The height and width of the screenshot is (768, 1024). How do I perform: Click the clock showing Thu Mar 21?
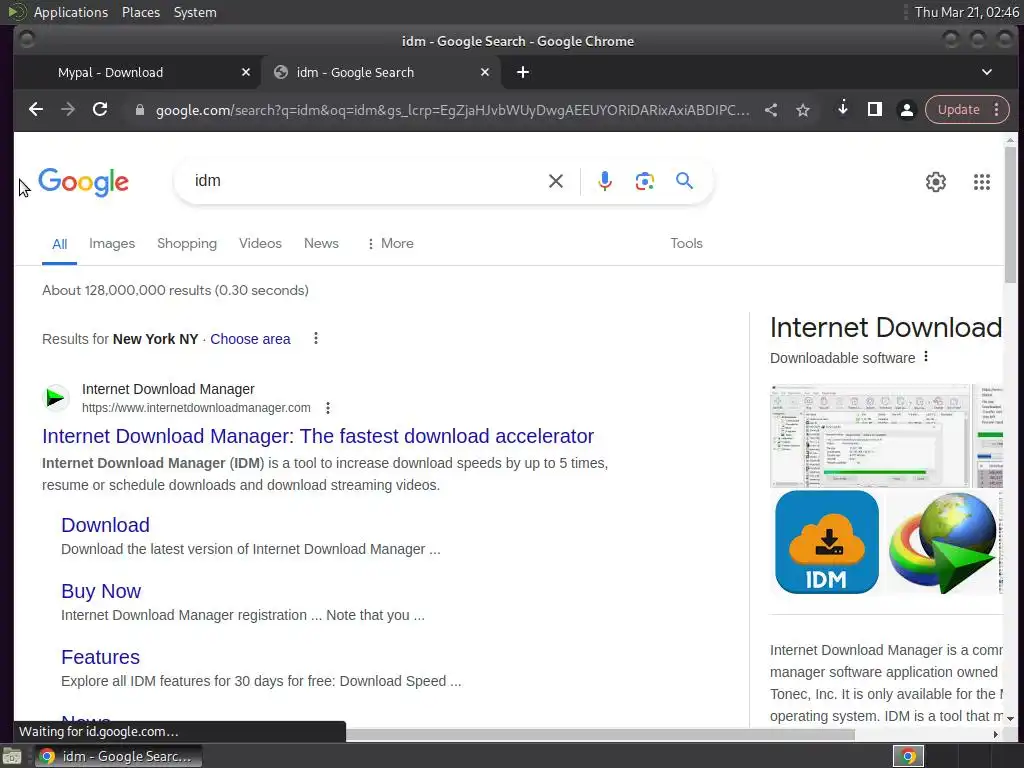click(967, 12)
